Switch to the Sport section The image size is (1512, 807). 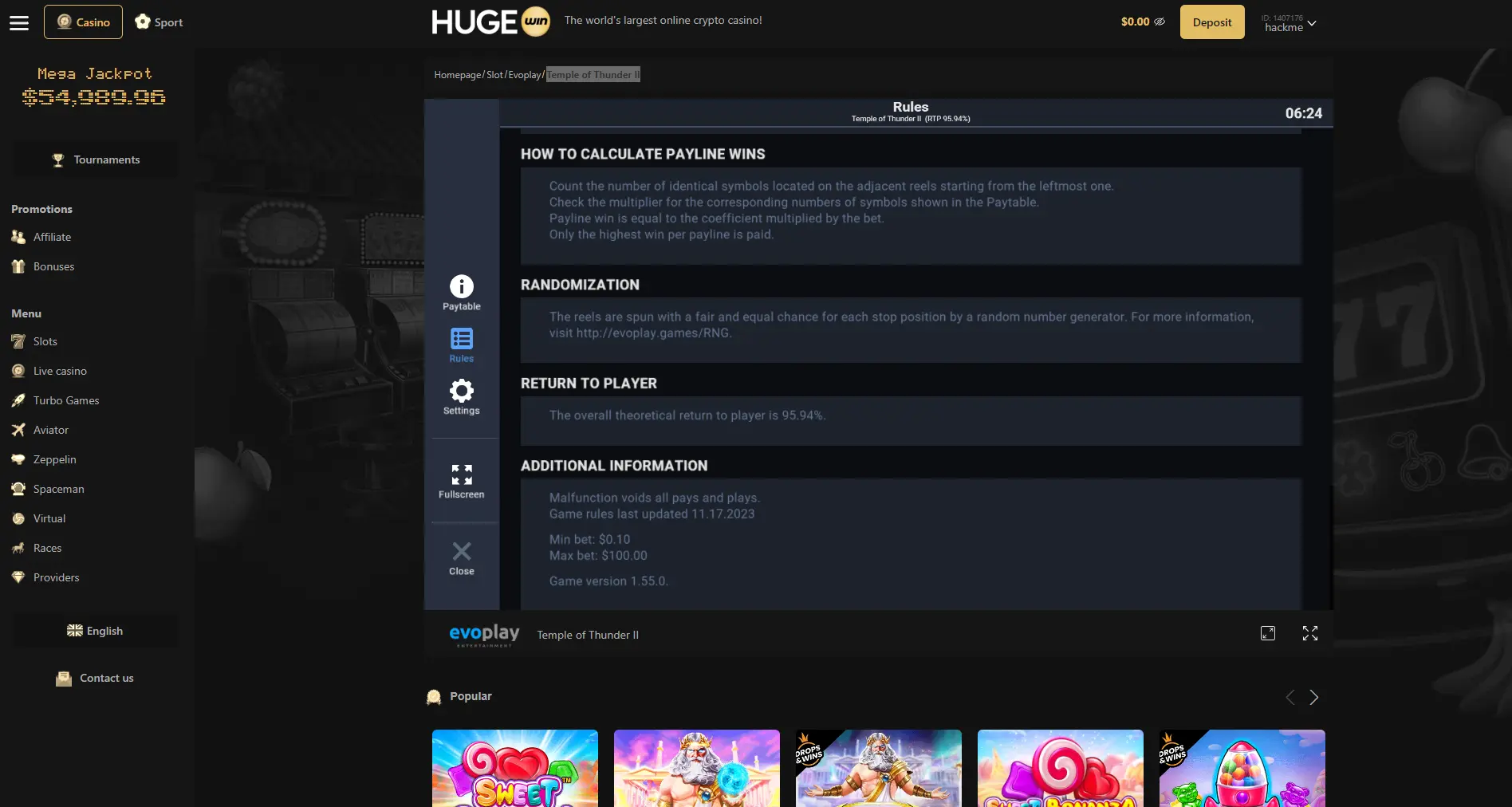click(x=159, y=22)
